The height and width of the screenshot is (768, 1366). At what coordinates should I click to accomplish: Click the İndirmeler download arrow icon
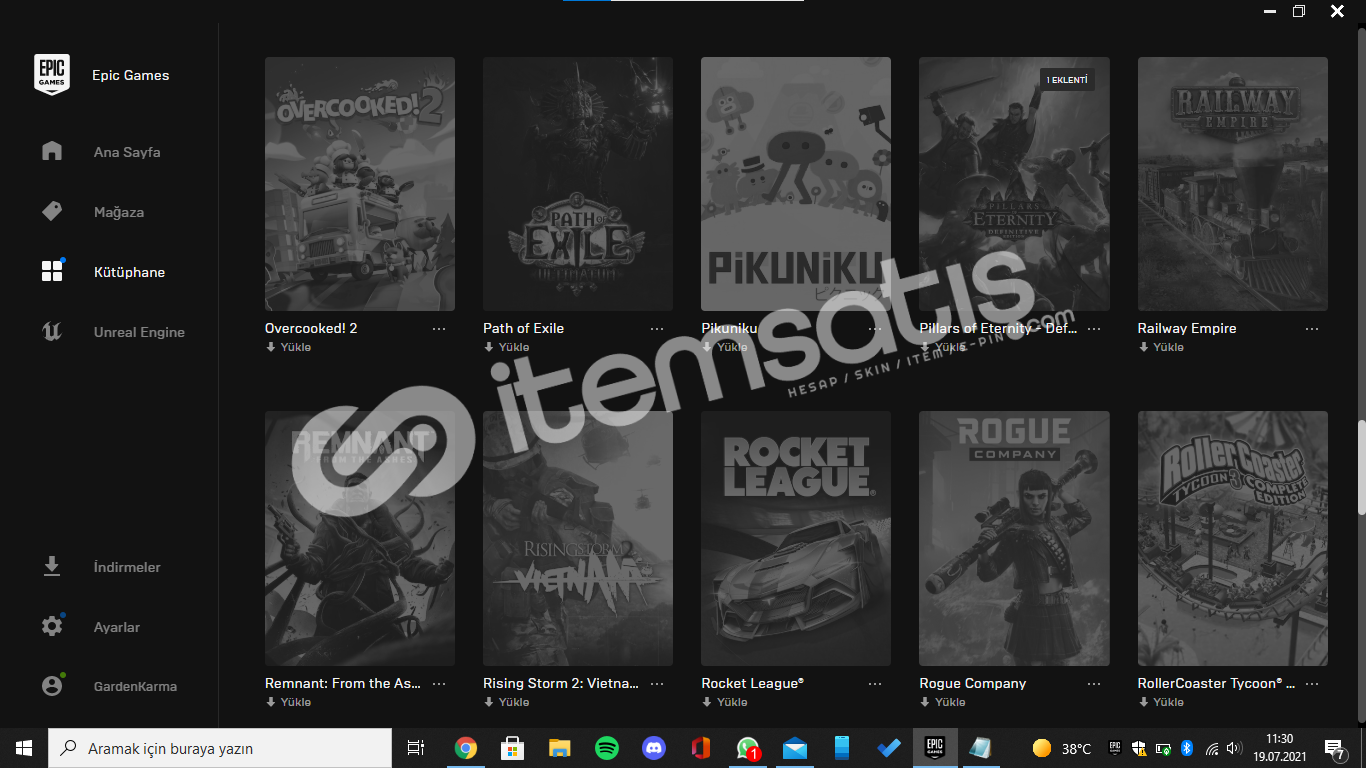click(x=52, y=566)
